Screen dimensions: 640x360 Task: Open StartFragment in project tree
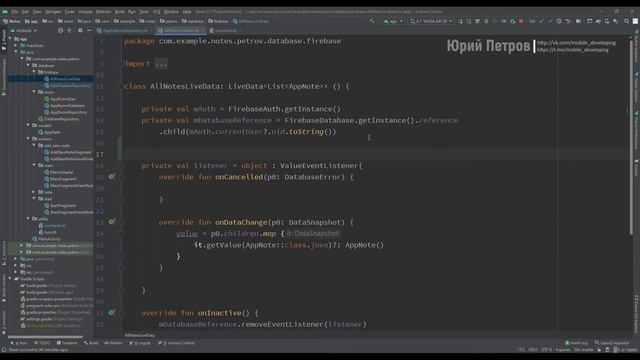[60, 205]
